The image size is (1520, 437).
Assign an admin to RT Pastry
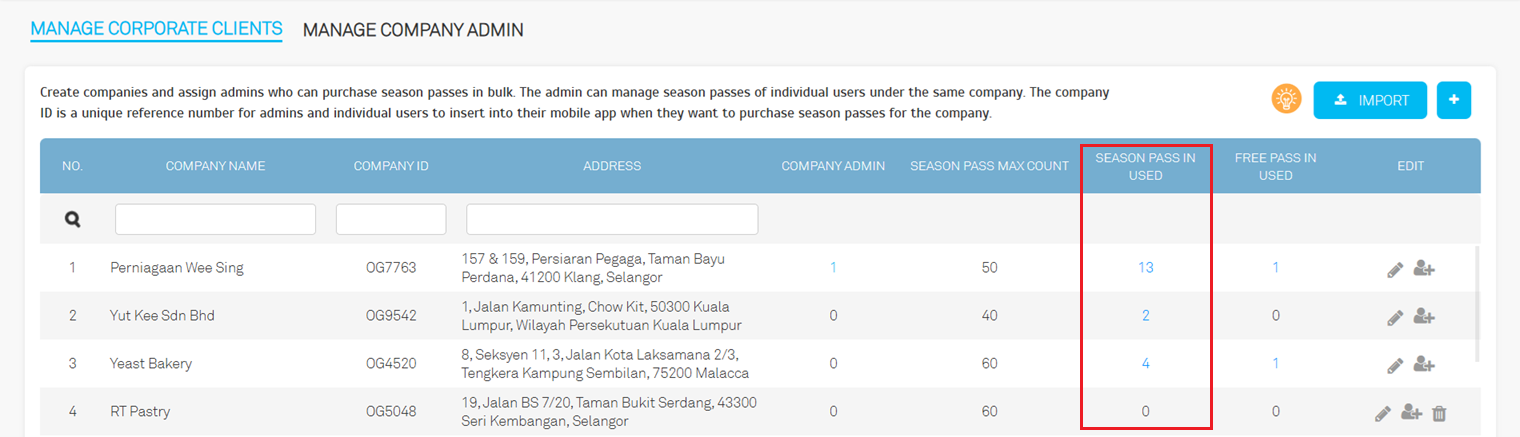(1411, 412)
